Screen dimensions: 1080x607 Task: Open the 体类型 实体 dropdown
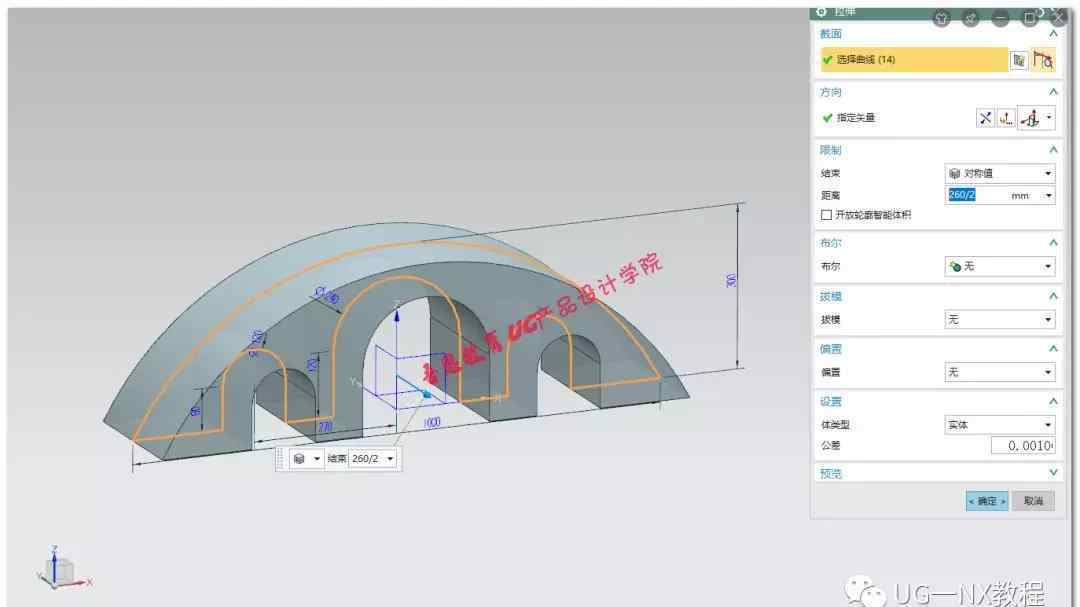[999, 425]
